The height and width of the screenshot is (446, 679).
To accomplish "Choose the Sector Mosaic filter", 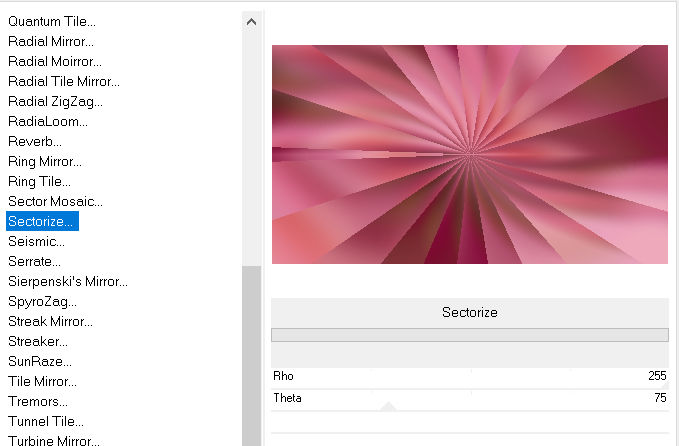I will pos(55,201).
